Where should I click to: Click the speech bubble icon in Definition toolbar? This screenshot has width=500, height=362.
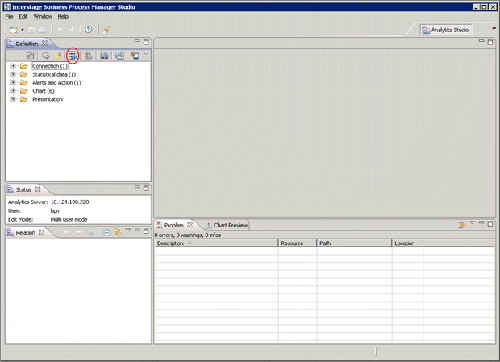46,56
